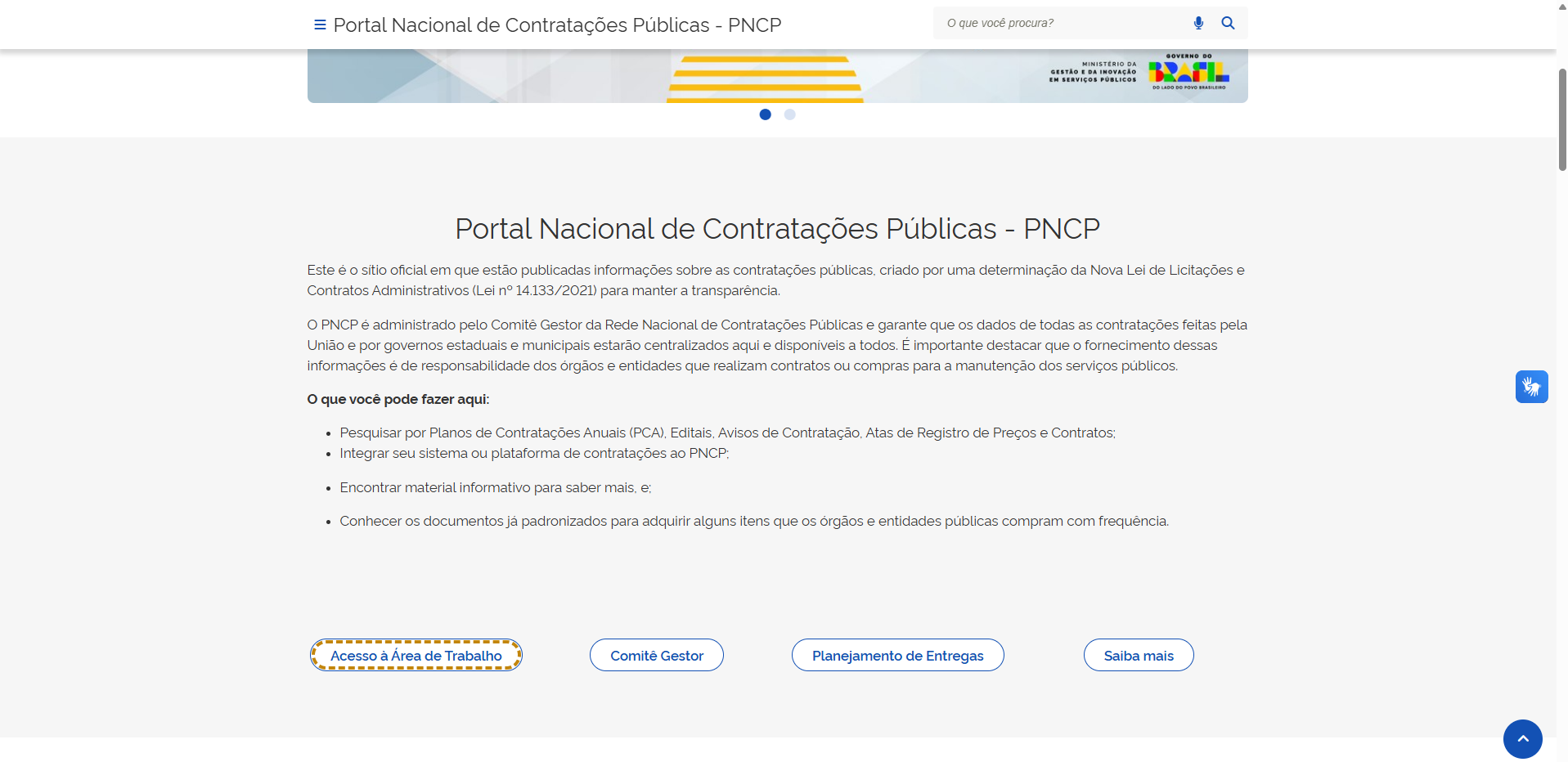The width and height of the screenshot is (1568, 762).
Task: Click the 'Encontrar material informativo' bullet
Action: point(496,487)
